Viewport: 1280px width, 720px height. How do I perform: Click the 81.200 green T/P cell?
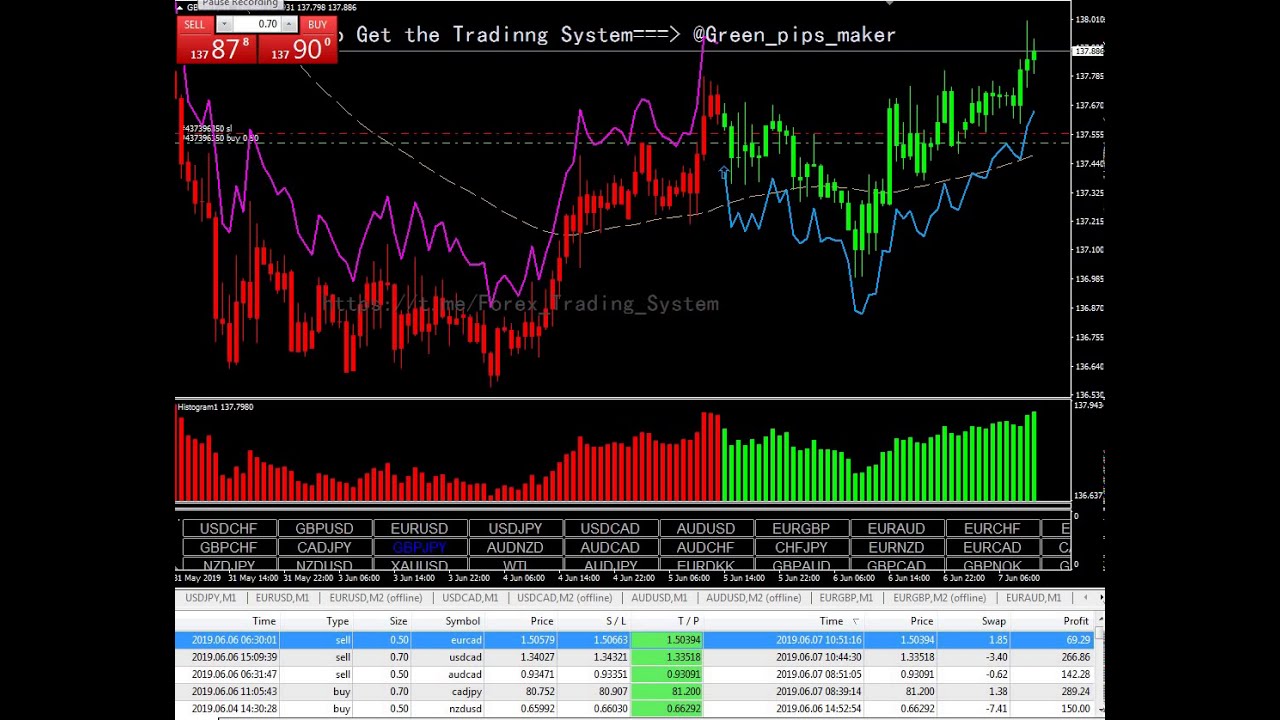pos(668,691)
